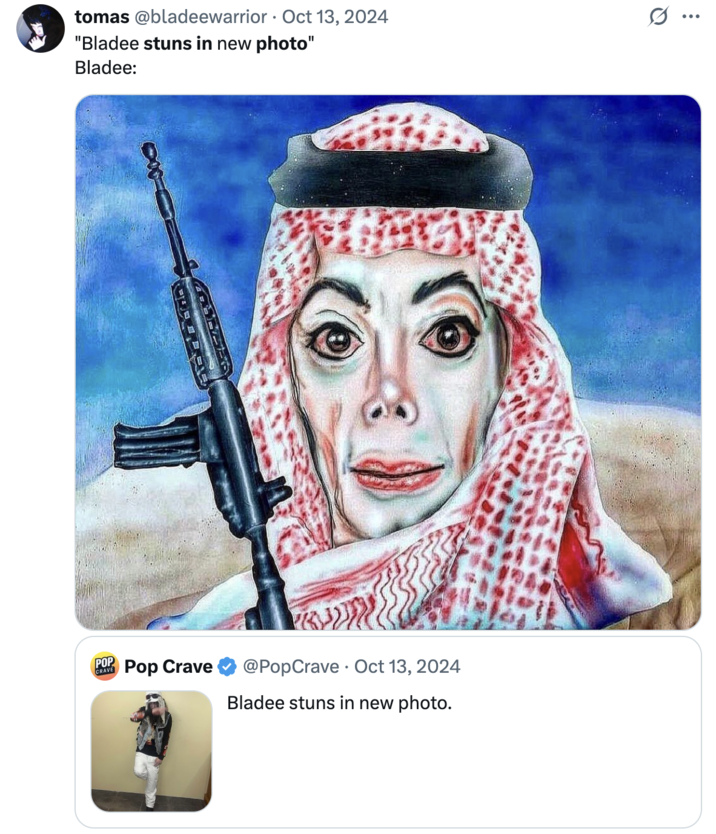Viewport: 716px width, 834px height.
Task: Click the @bladeewarrior username handle
Action: pos(197,15)
